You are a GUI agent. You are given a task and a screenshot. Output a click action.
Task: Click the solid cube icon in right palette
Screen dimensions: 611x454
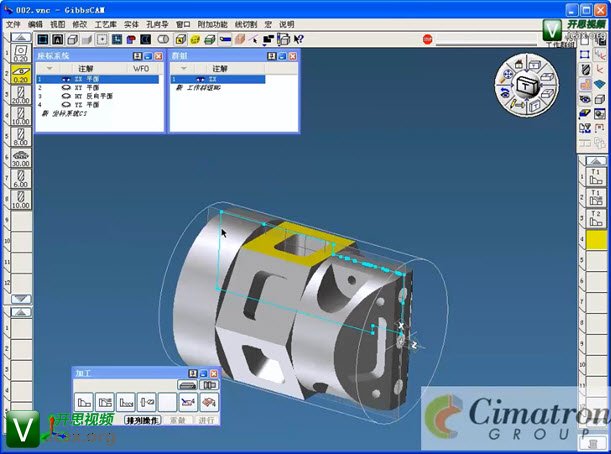[x=600, y=99]
